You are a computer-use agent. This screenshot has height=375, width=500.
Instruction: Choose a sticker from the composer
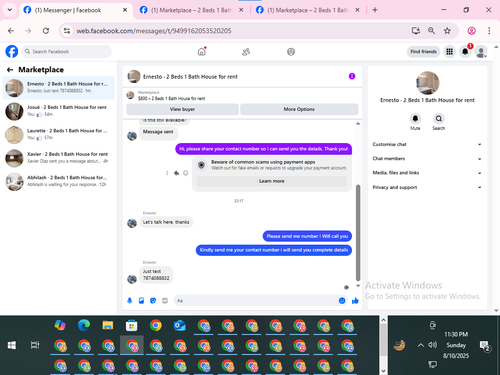(x=153, y=301)
